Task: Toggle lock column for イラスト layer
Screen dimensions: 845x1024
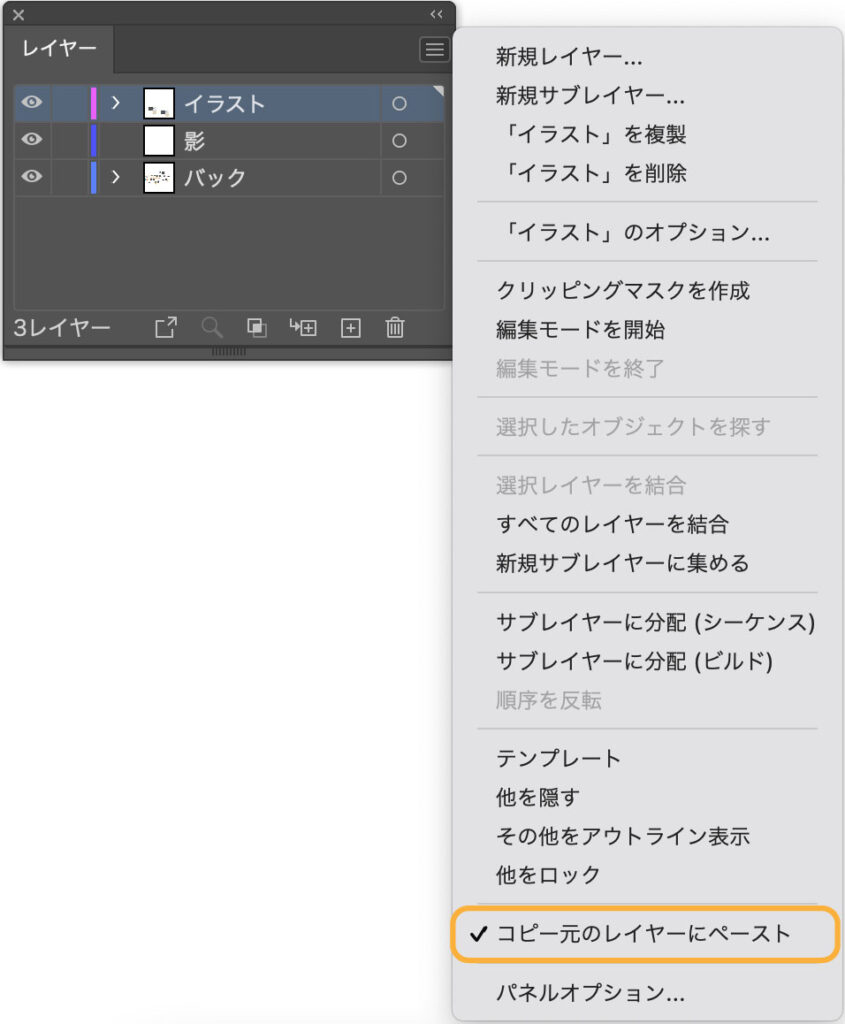Action: click(x=69, y=103)
